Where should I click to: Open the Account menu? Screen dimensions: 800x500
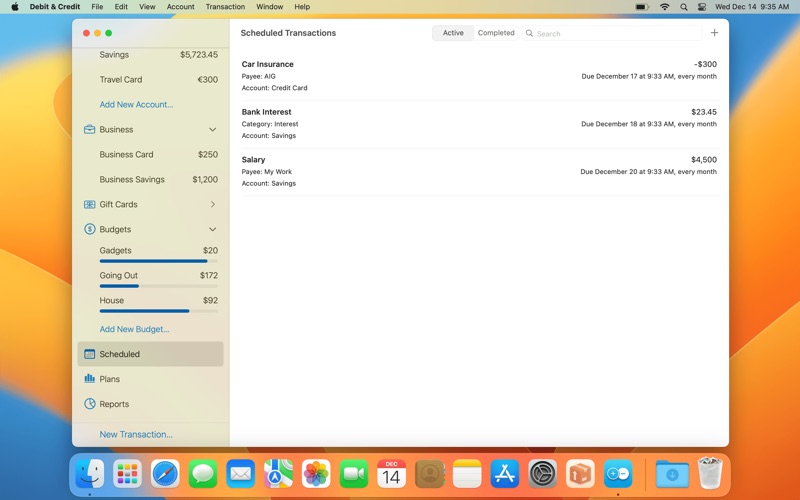tap(181, 7)
